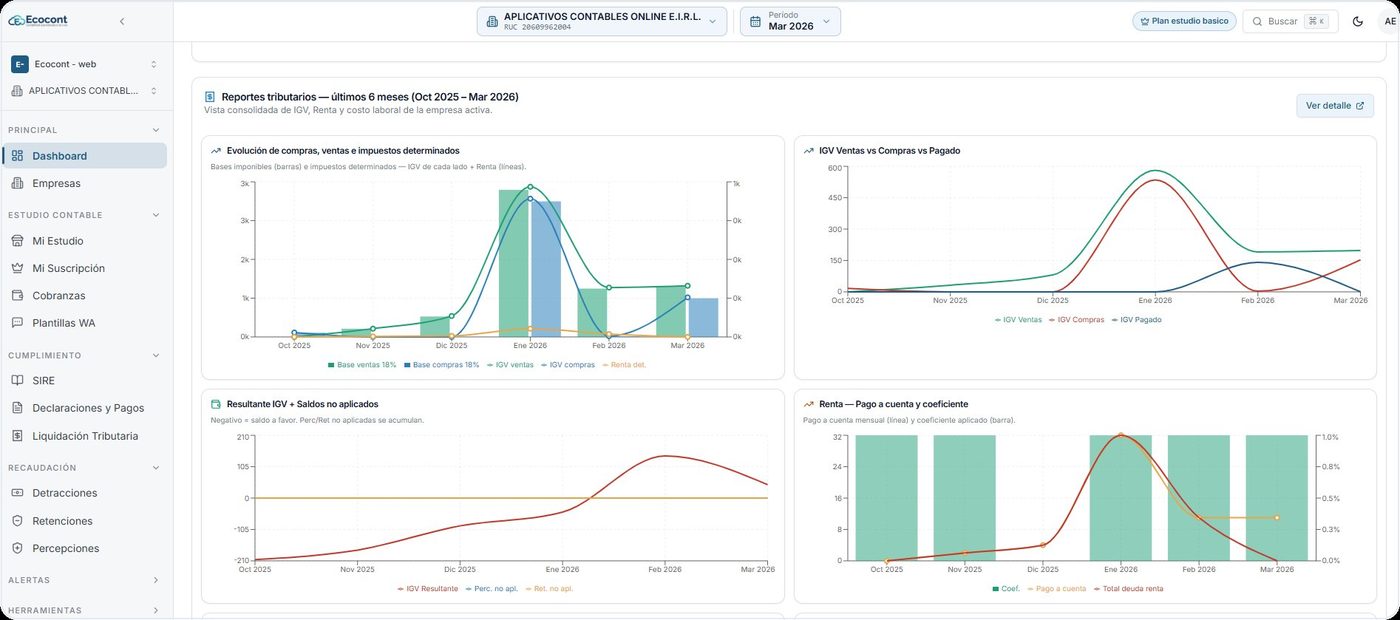The image size is (1400, 620).
Task: Toggle Coef. legend entry
Action: pos(1006,589)
